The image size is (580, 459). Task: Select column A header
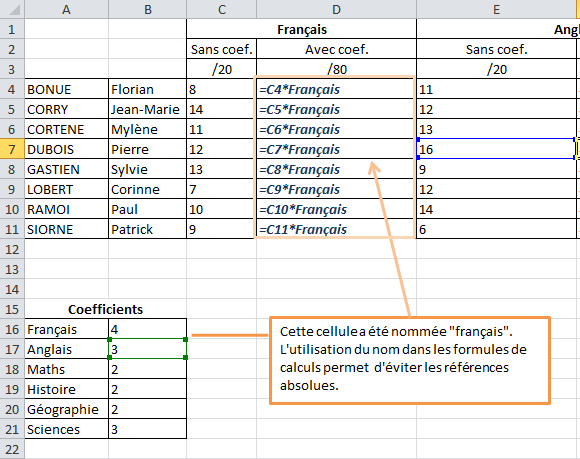click(67, 9)
